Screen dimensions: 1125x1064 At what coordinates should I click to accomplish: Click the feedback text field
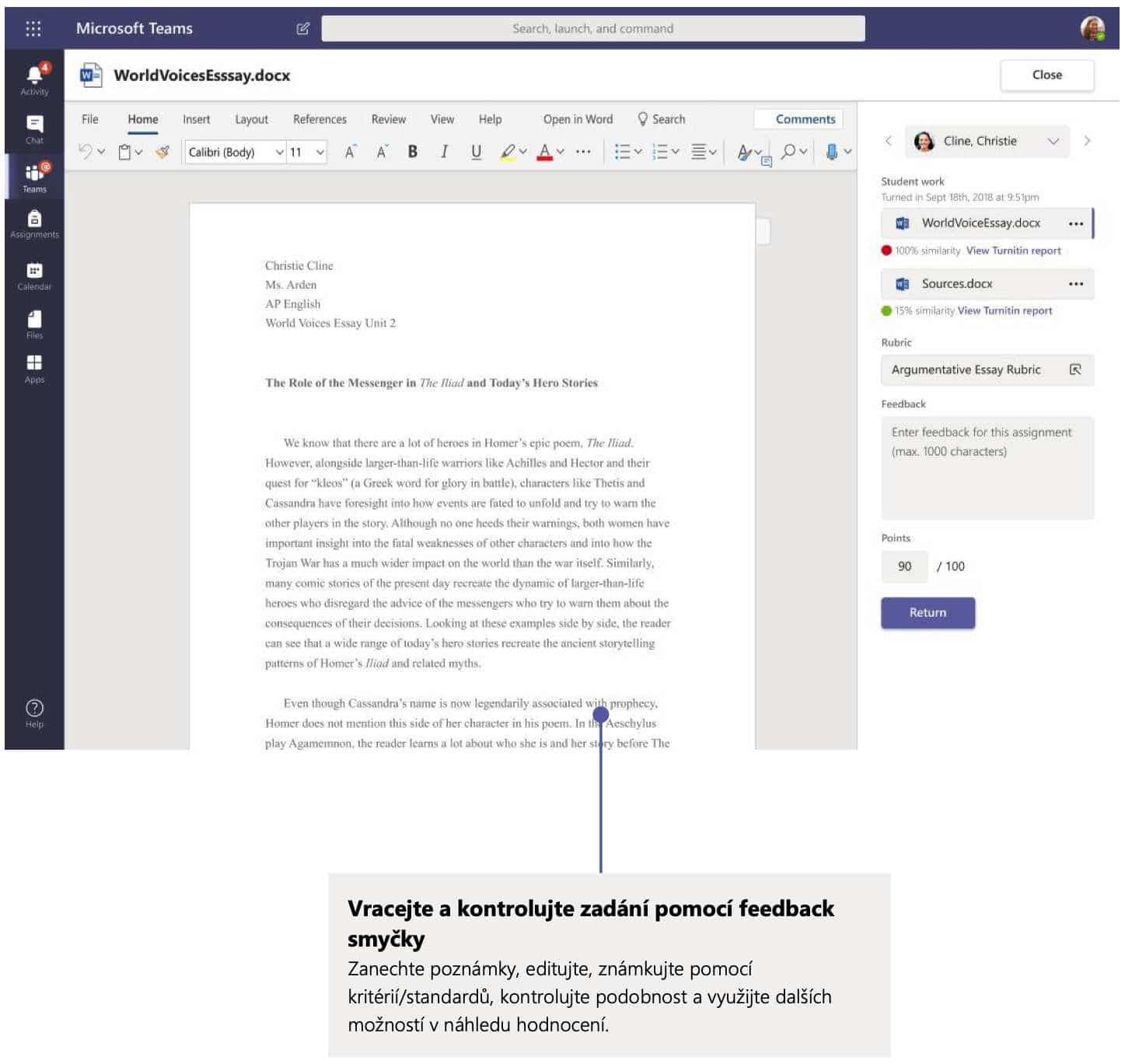(987, 468)
